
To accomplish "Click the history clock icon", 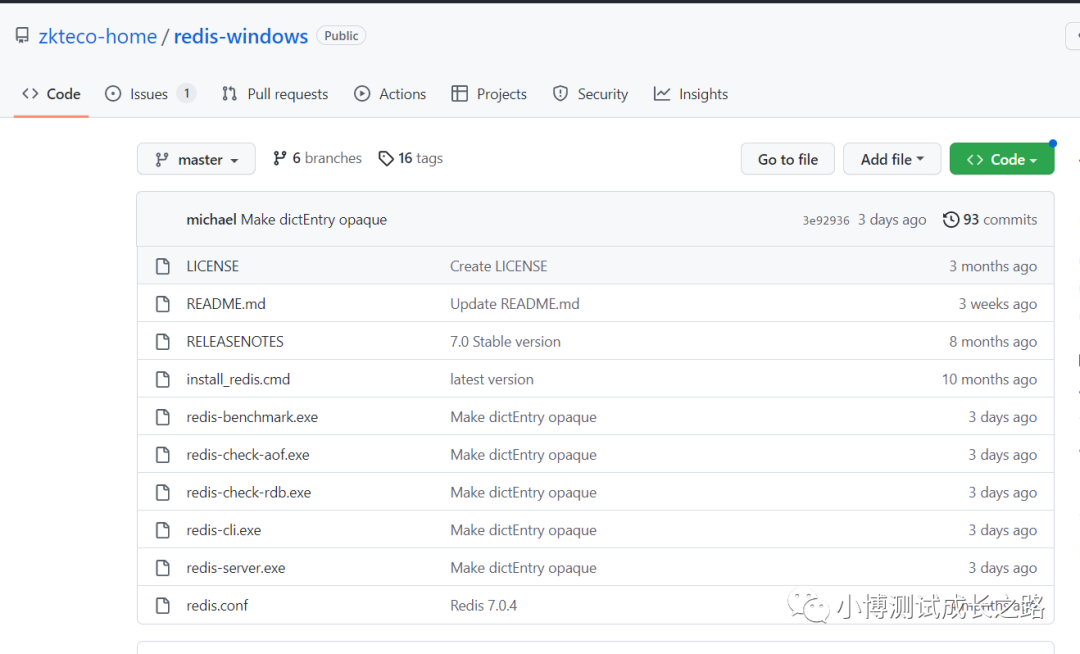I will 951,220.
